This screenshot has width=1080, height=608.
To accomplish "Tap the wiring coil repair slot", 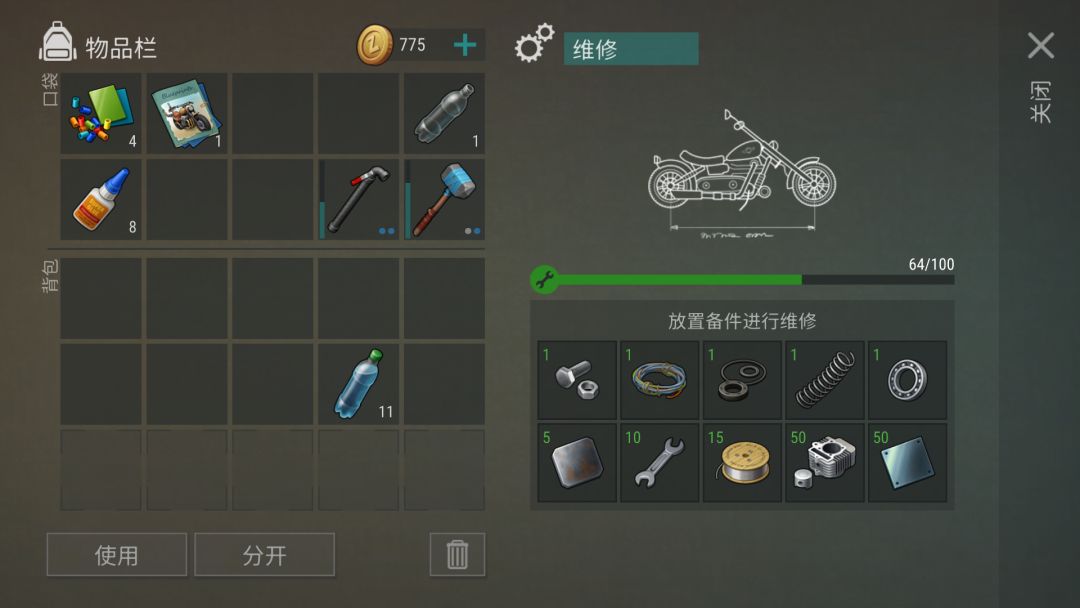I will [x=660, y=380].
